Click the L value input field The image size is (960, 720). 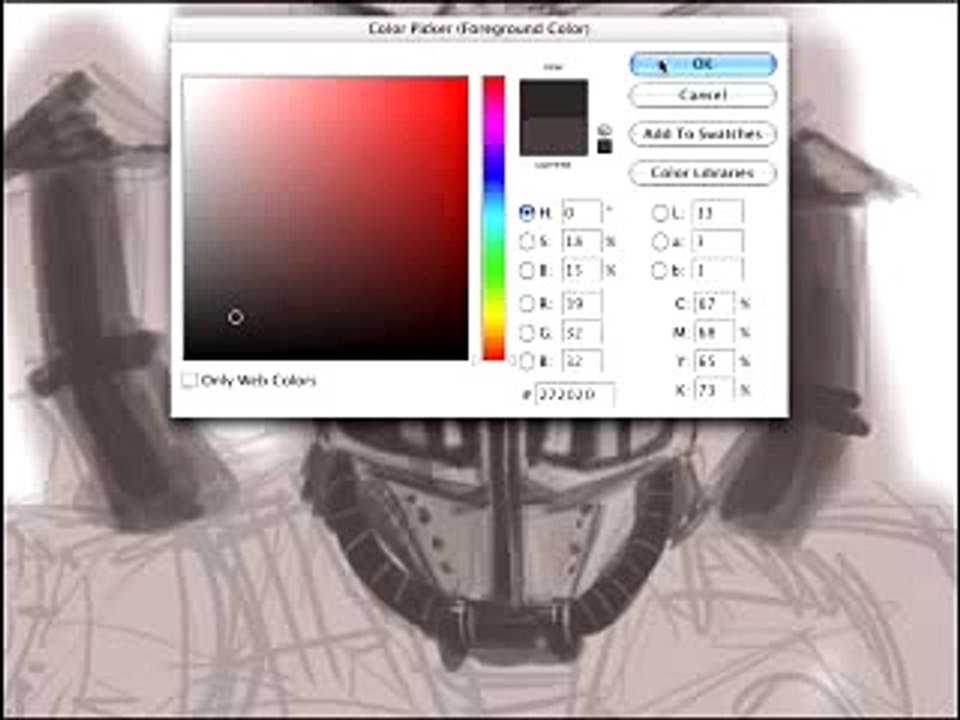718,213
